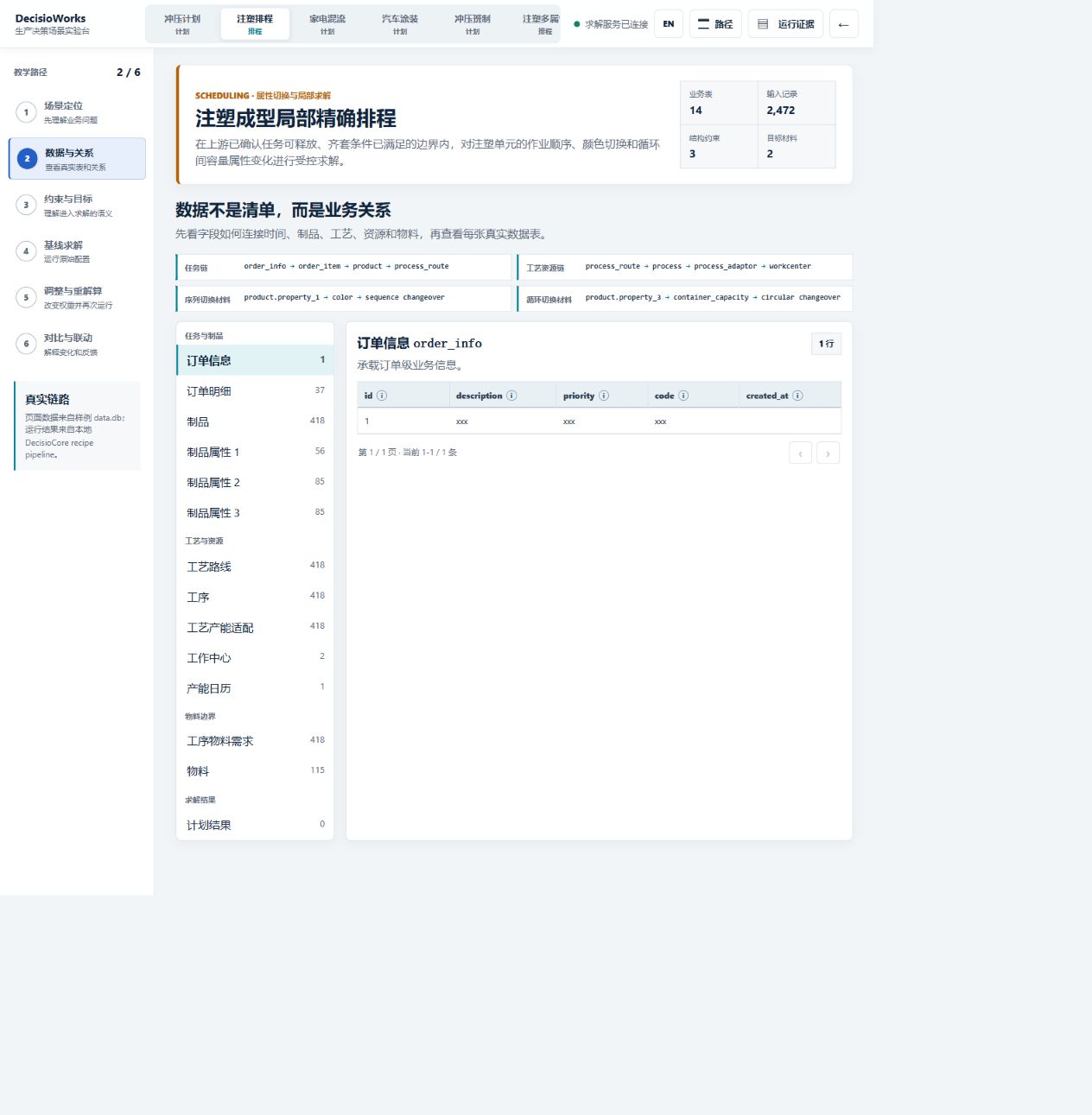
Task: Click the 1行 row count badge
Action: coord(827,344)
